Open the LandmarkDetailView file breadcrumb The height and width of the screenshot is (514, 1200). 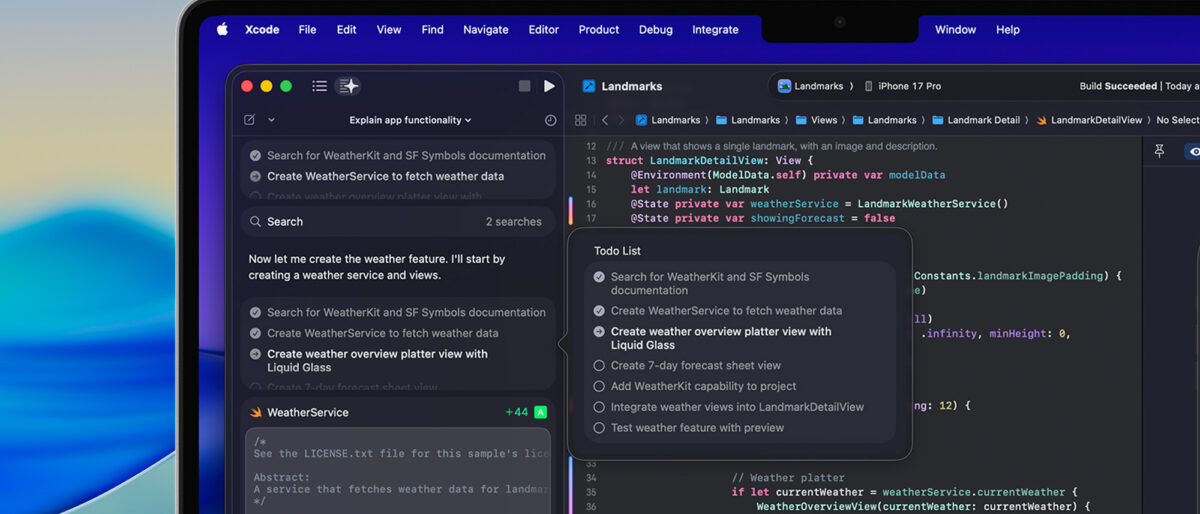pyautogui.click(x=1089, y=120)
